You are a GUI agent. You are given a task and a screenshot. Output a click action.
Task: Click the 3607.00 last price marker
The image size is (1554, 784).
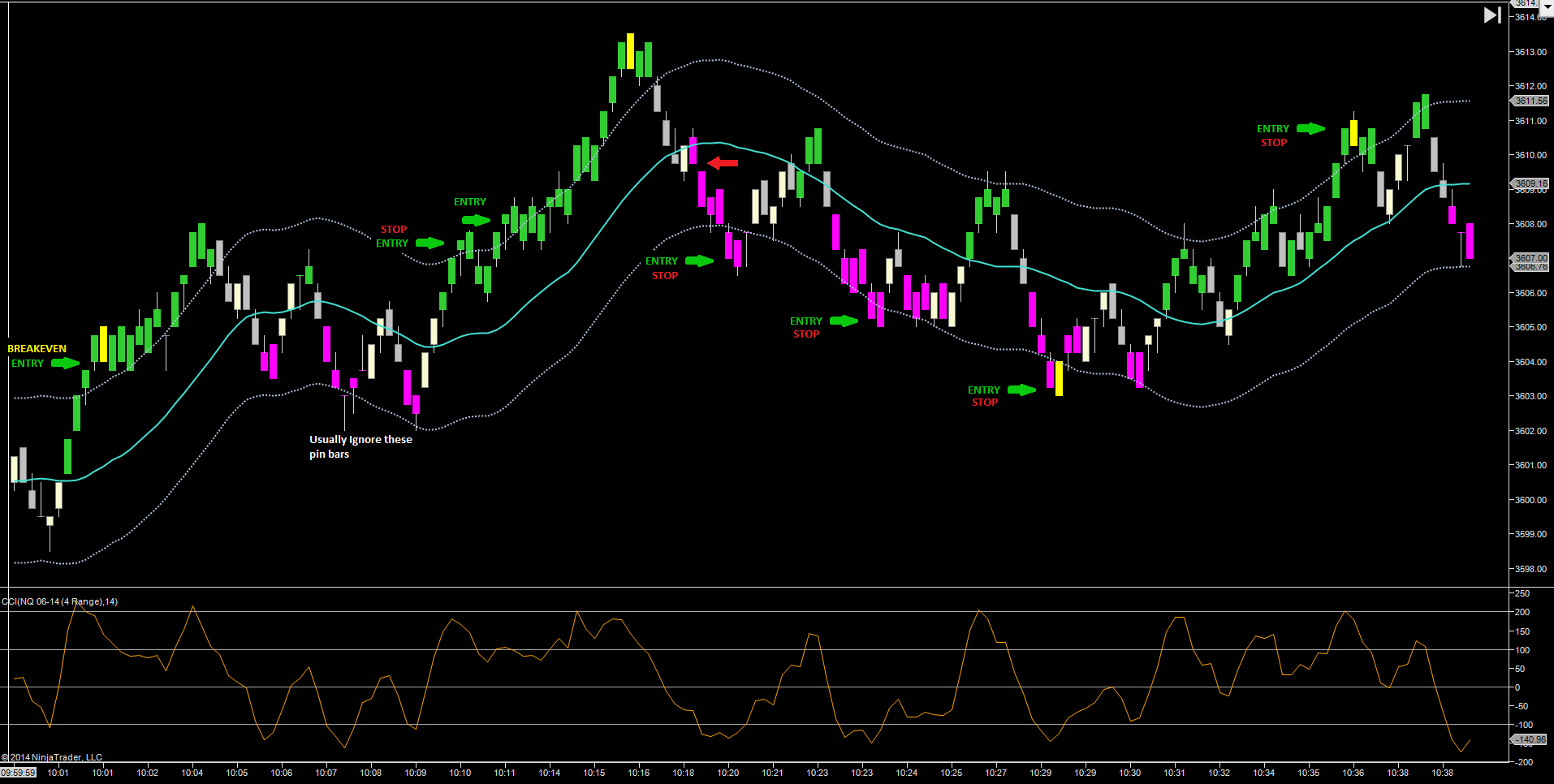coord(1530,258)
